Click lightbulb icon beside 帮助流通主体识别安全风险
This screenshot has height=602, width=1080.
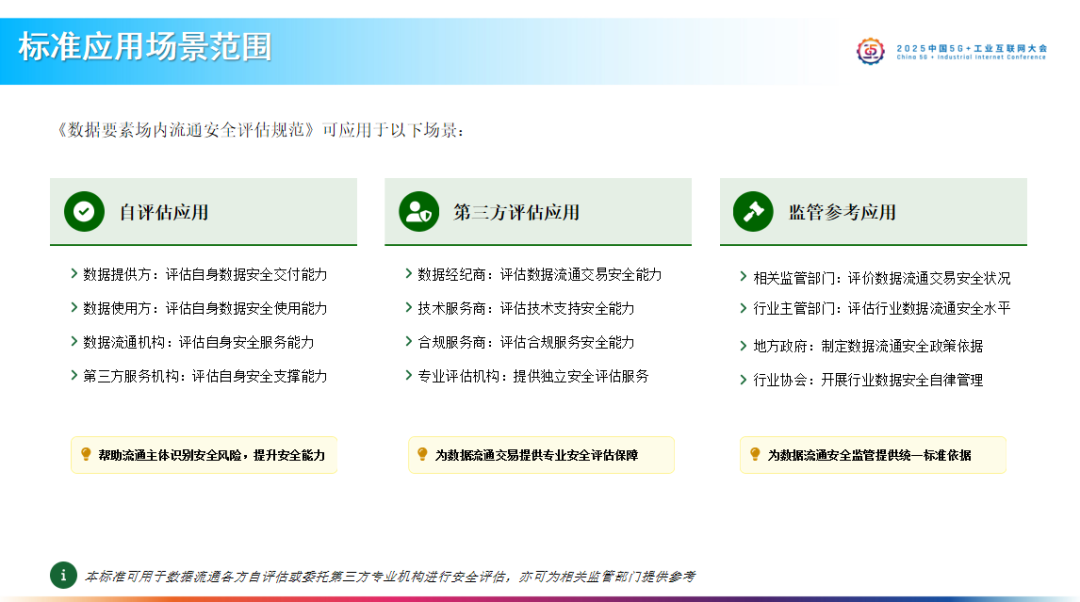tap(86, 454)
